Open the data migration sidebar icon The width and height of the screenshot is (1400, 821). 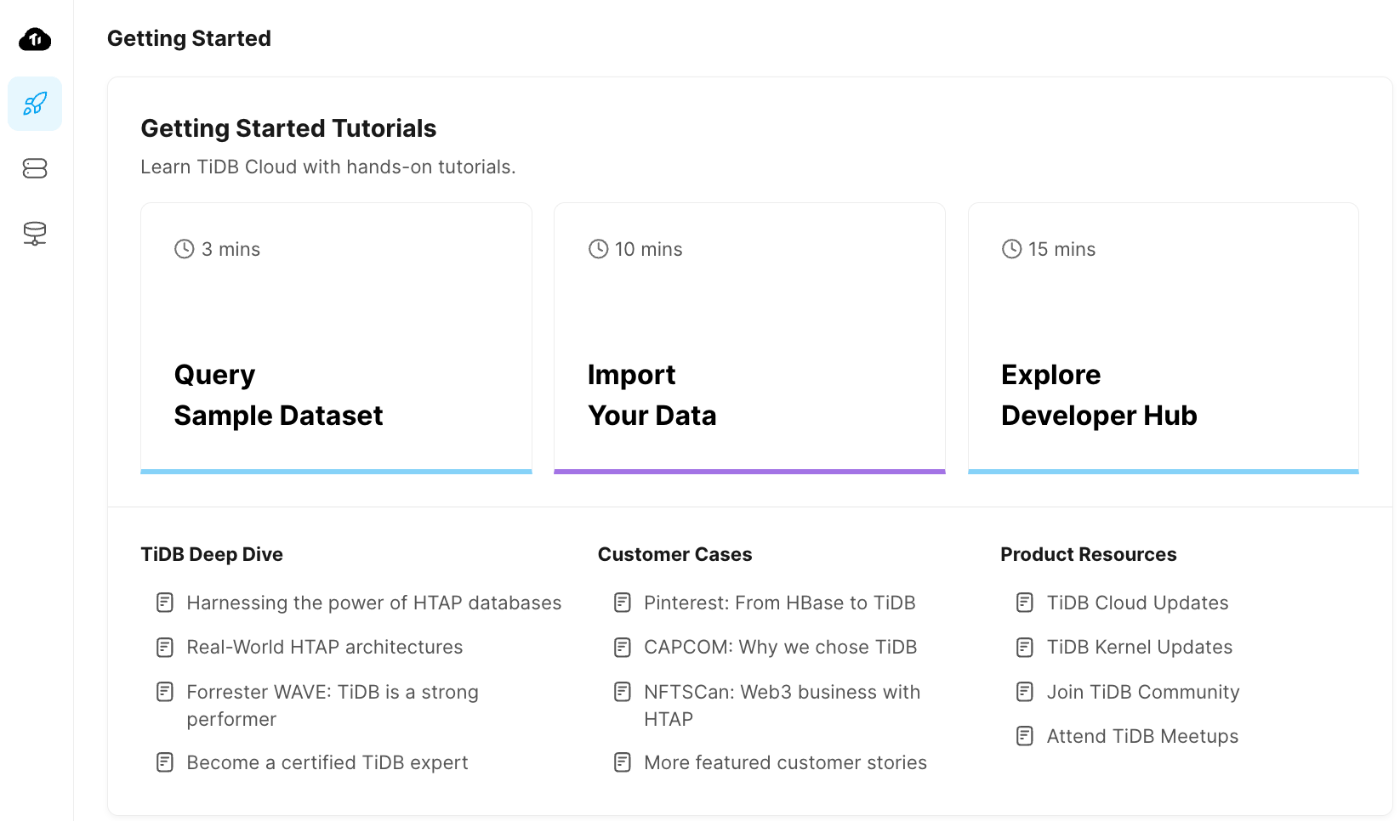pos(35,234)
